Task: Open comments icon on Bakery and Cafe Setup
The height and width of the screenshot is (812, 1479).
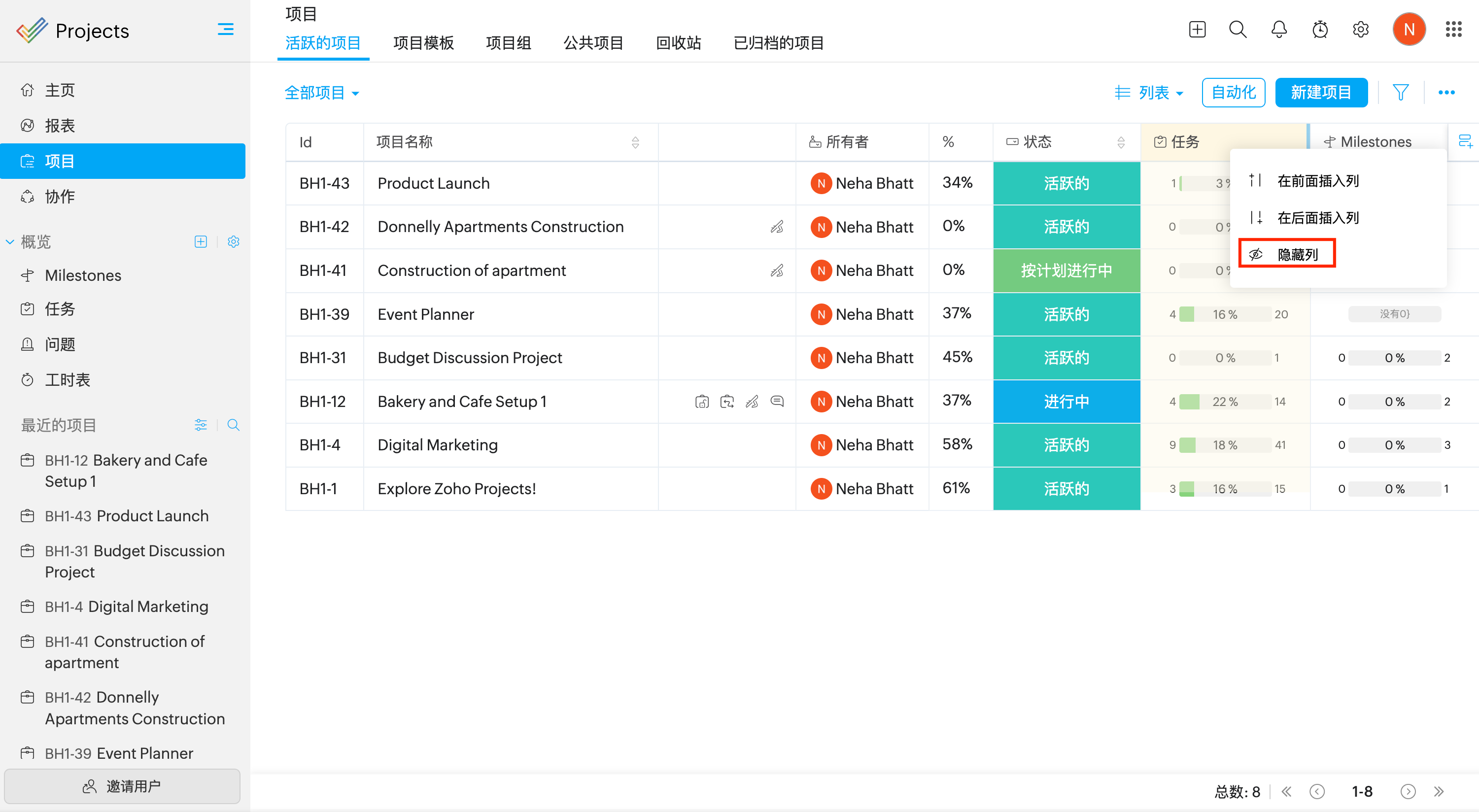Action: point(777,401)
